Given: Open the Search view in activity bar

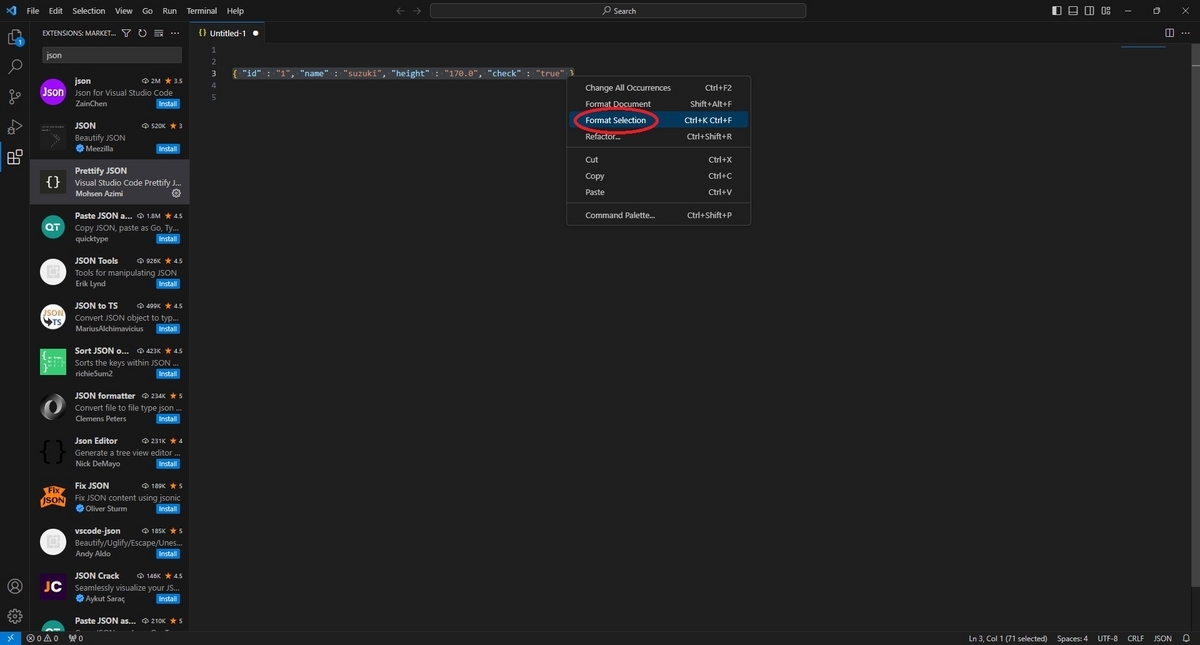Looking at the screenshot, I should pos(15,67).
